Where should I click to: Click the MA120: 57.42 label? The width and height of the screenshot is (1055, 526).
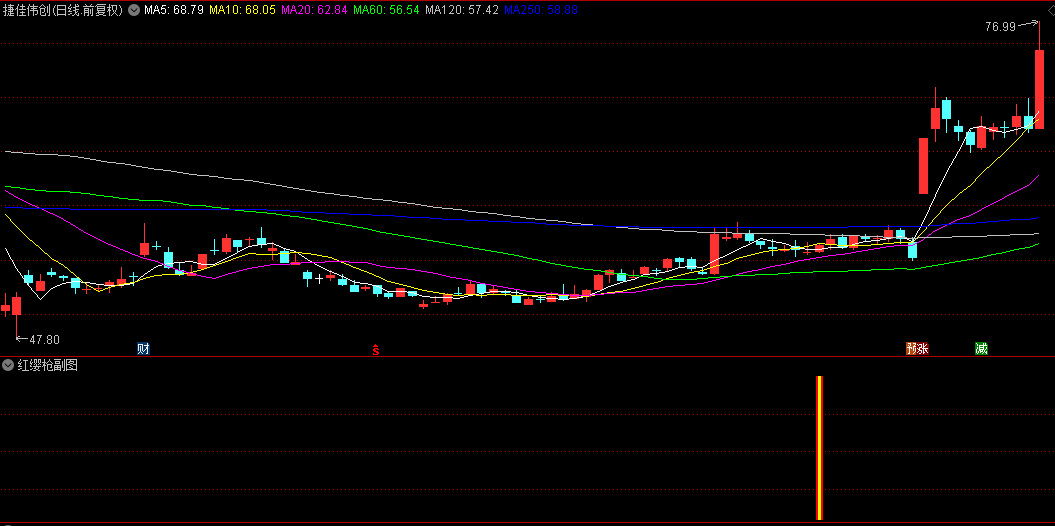462,10
